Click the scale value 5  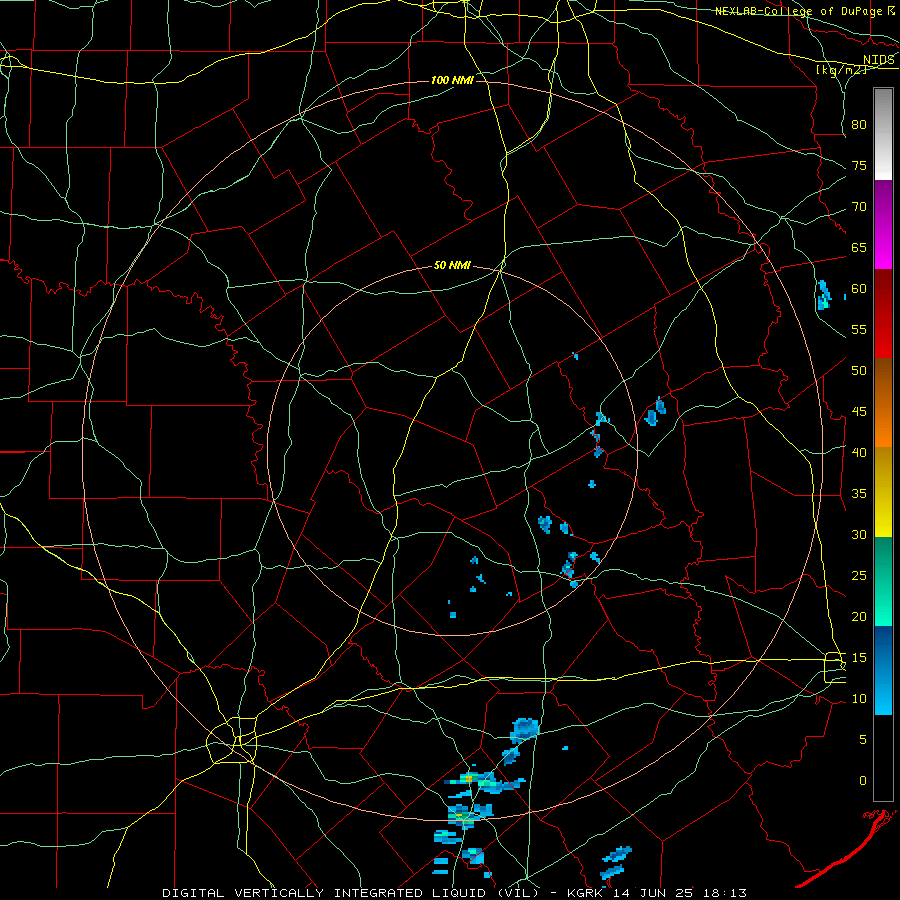point(863,740)
